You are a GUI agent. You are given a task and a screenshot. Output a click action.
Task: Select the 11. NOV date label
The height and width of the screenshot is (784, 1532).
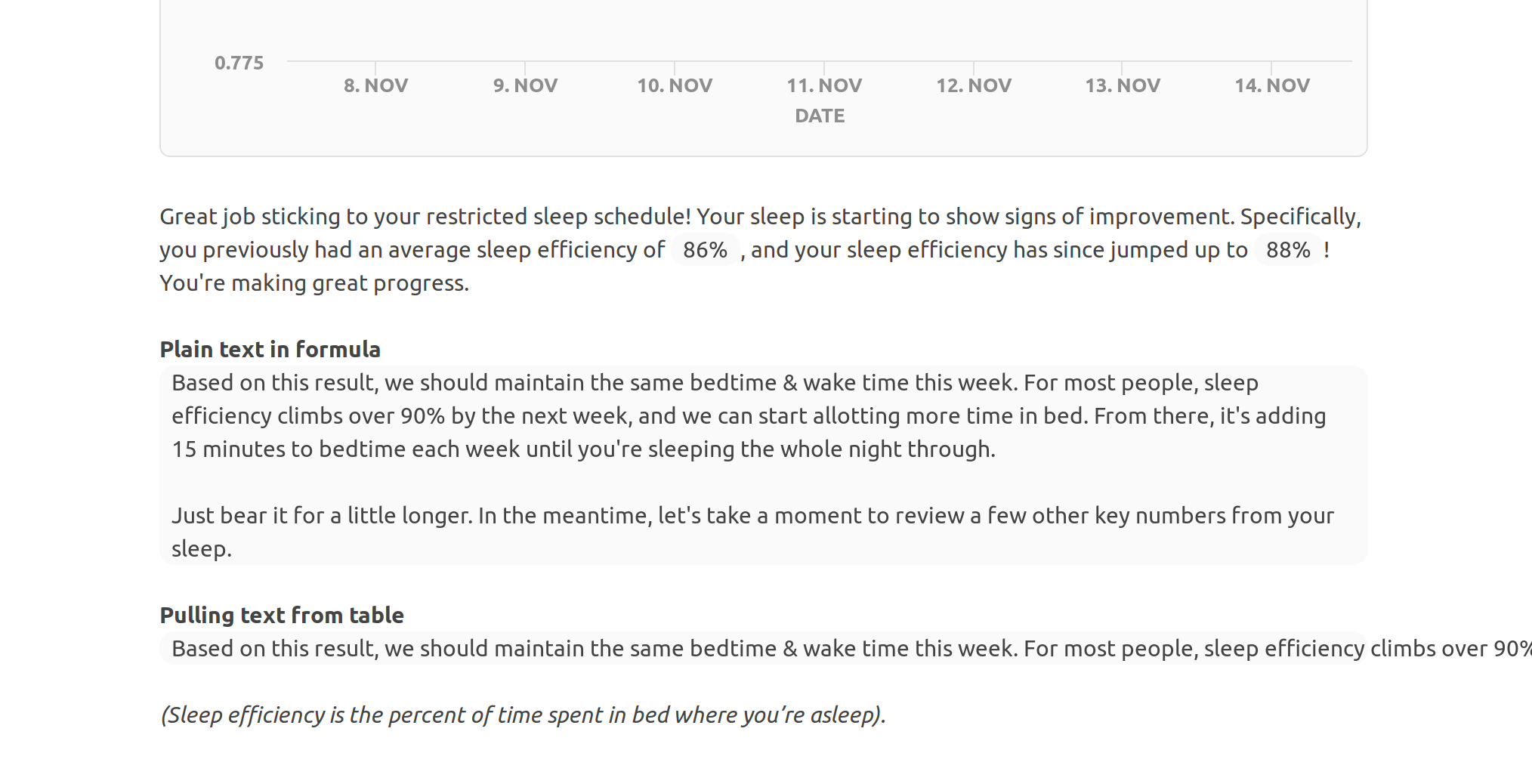824,85
